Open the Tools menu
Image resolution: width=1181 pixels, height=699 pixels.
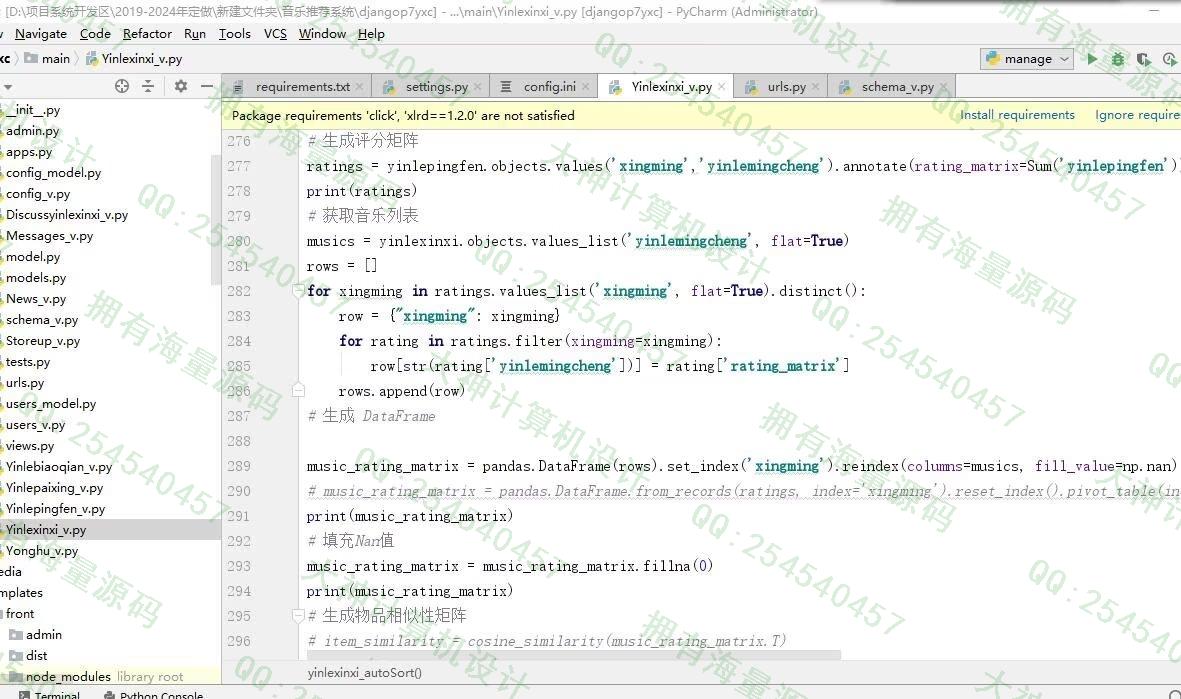tap(234, 34)
